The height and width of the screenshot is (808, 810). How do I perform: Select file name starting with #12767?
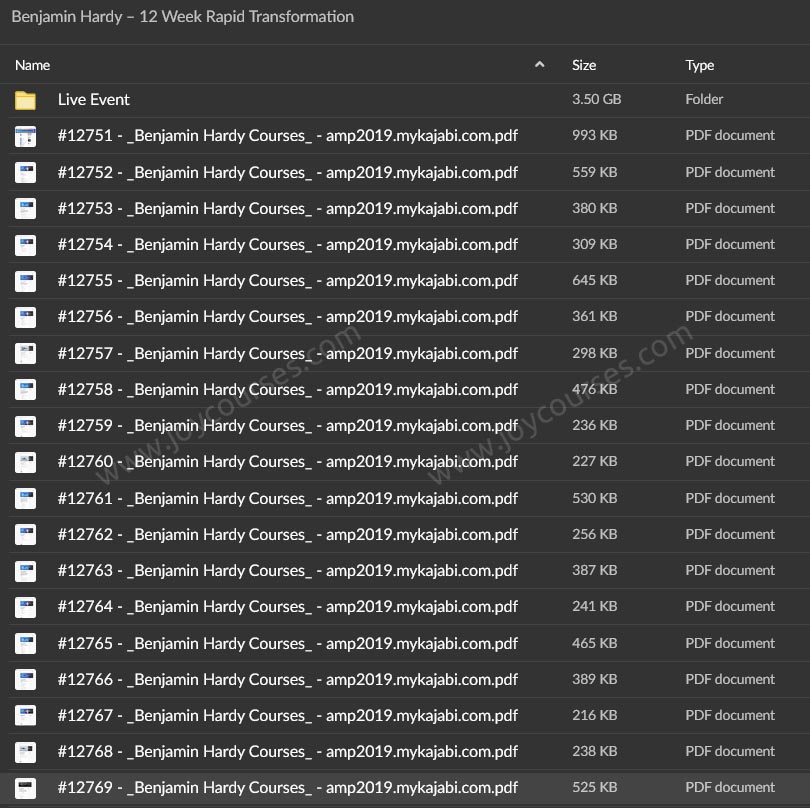coord(288,716)
